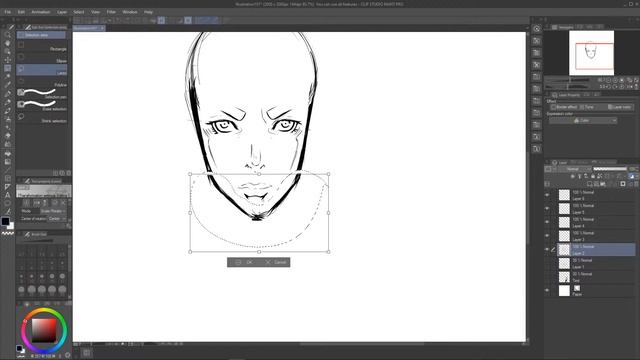Open the Animation menu
The image size is (640, 360).
[41, 12]
